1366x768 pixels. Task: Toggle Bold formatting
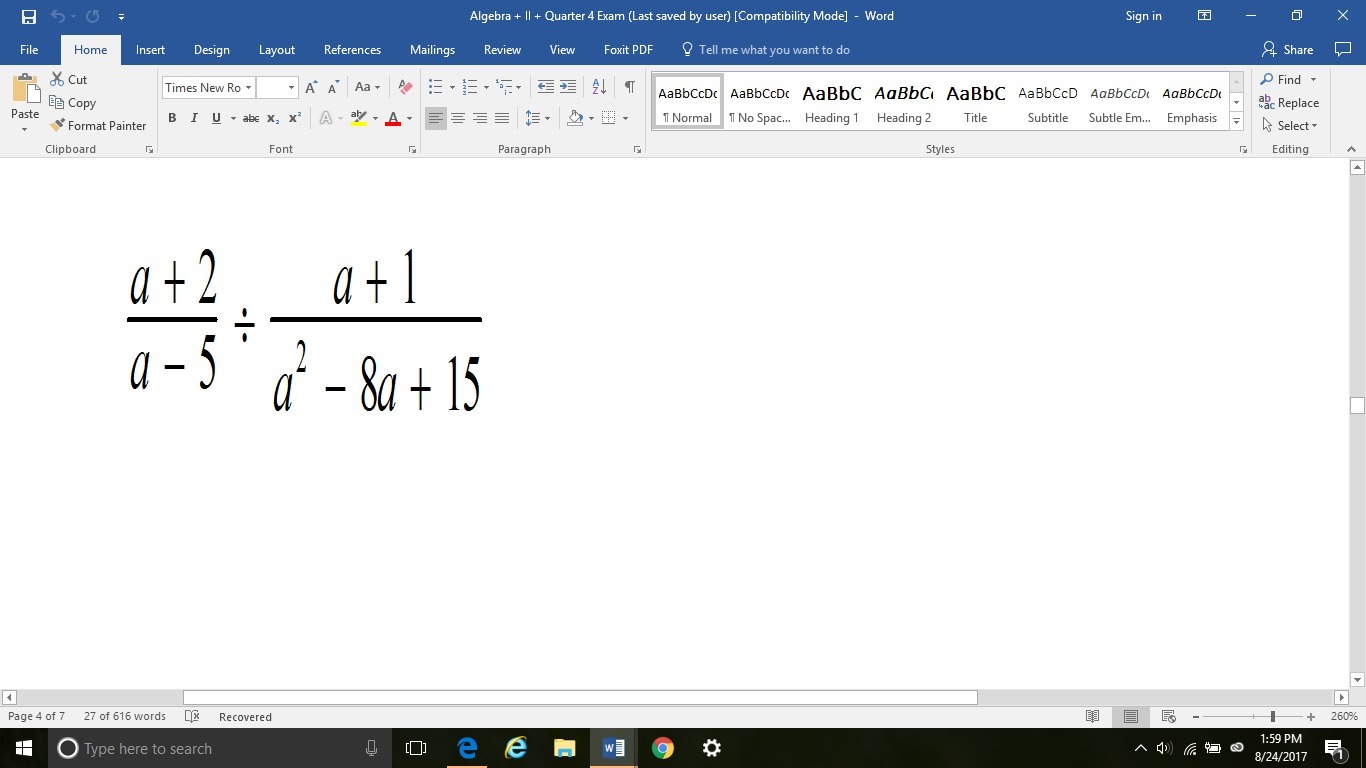pos(172,118)
